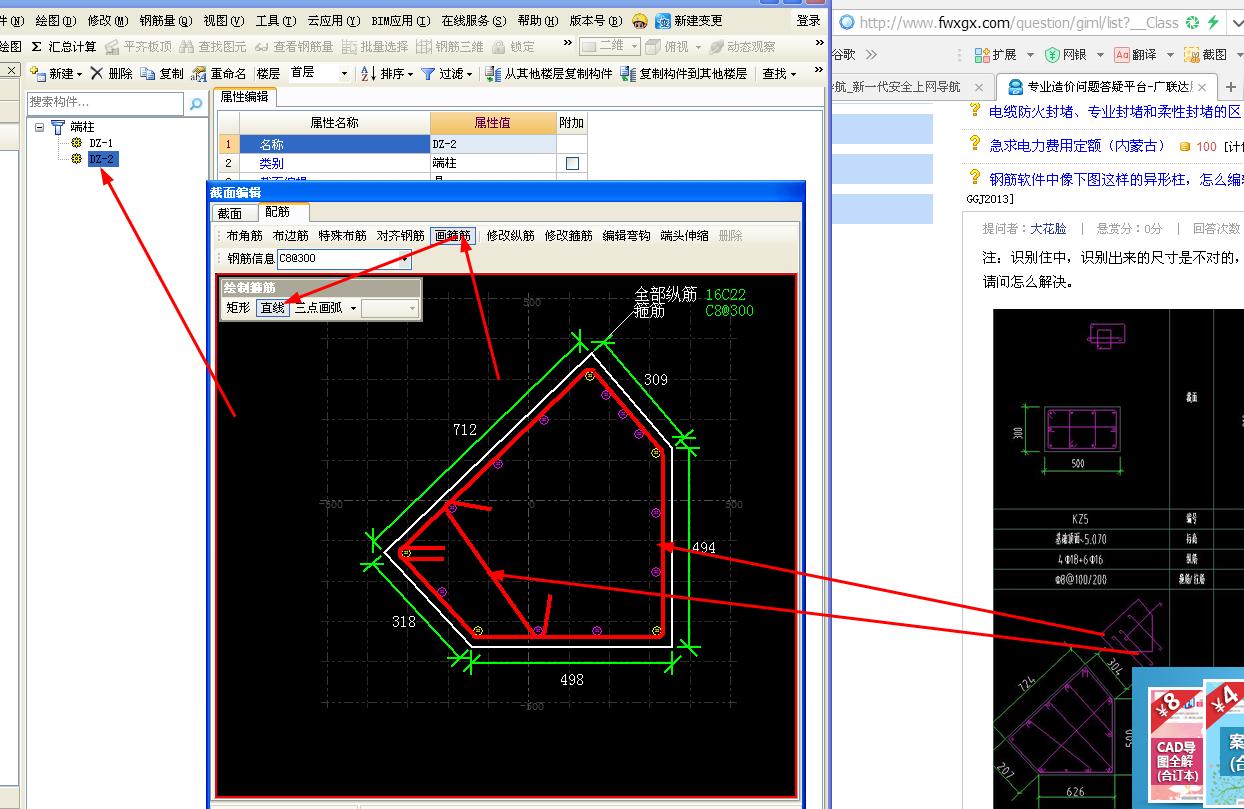Screen dimensions: 1244x809
Task: Click the 扩展 extensions icon in browser
Action: pyautogui.click(x=982, y=55)
